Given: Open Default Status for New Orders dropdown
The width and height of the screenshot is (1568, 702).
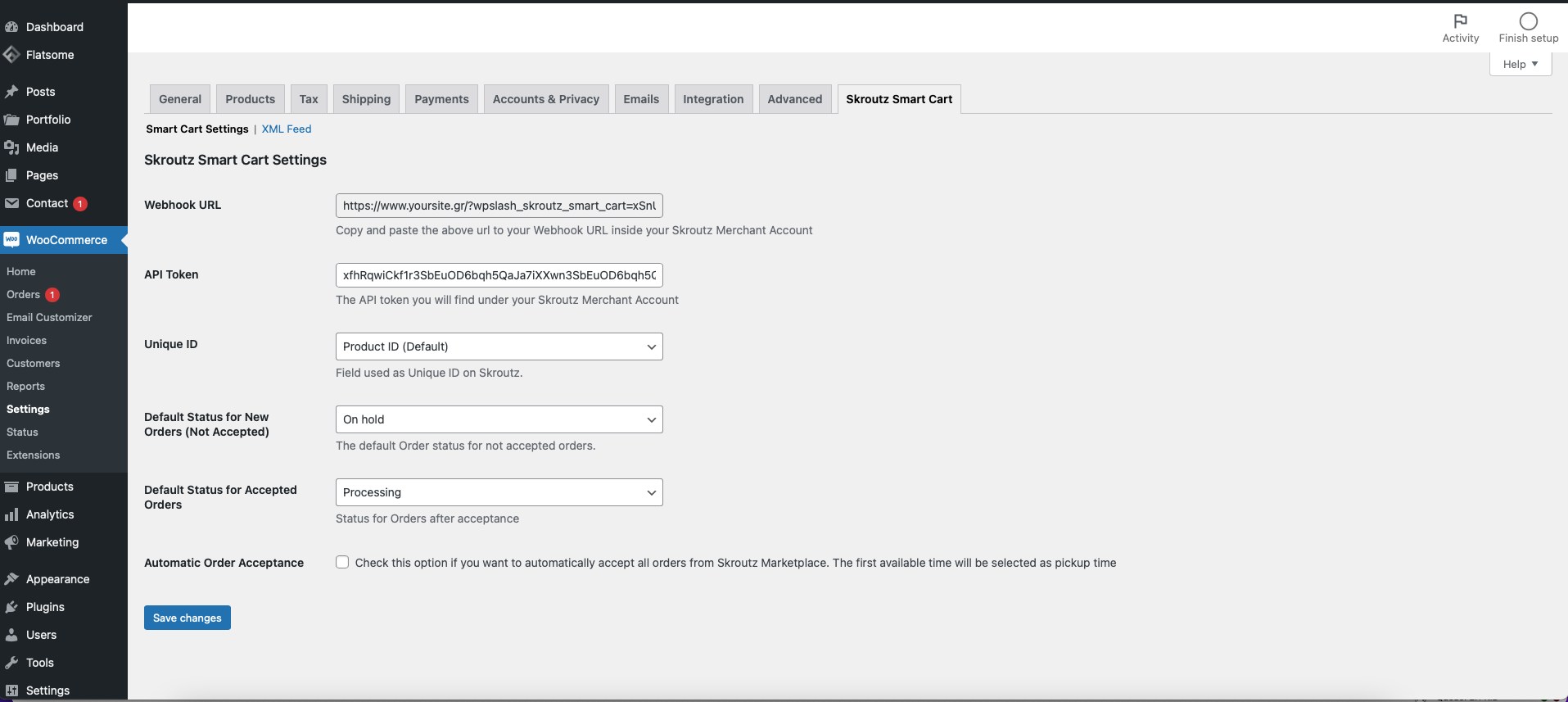Looking at the screenshot, I should [x=499, y=419].
